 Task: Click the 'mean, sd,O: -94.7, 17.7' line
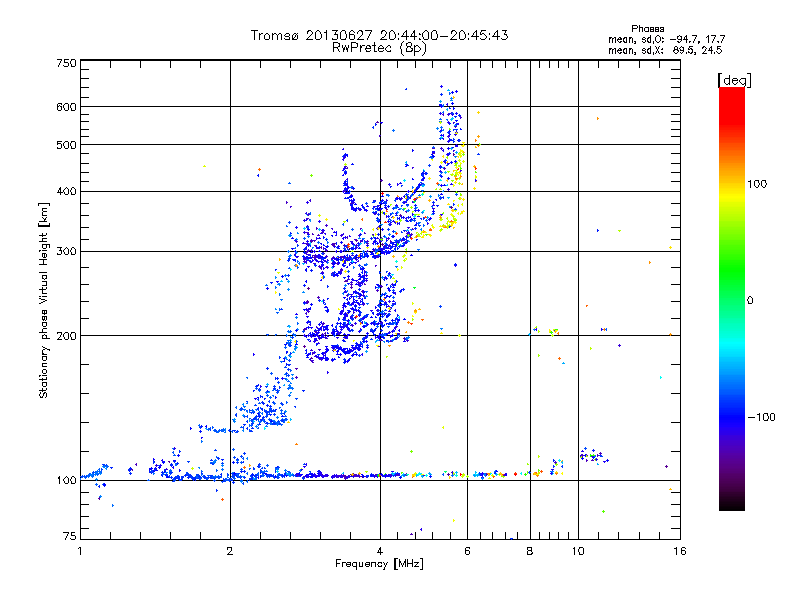(x=666, y=39)
